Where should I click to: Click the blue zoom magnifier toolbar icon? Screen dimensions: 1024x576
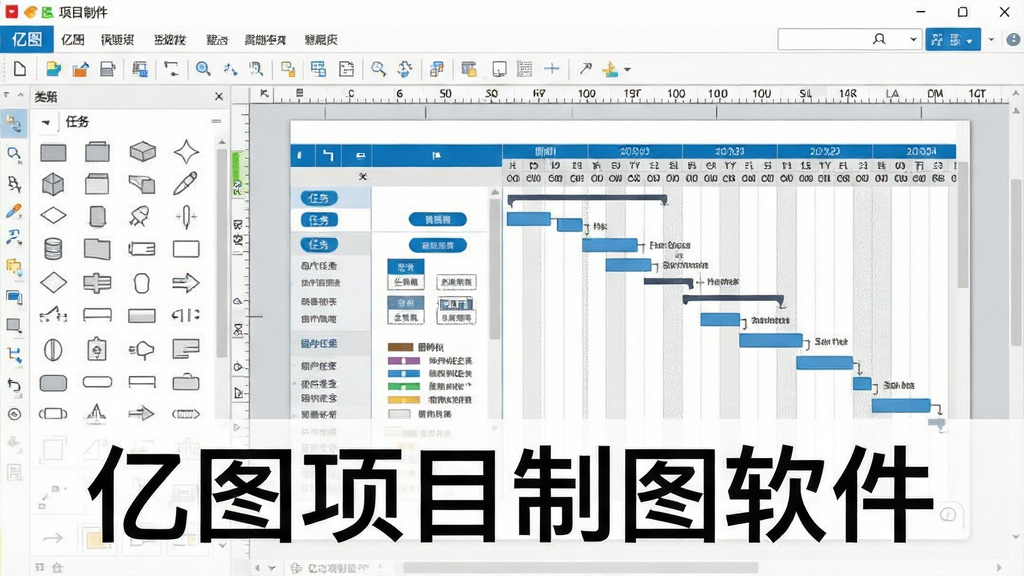[x=203, y=69]
